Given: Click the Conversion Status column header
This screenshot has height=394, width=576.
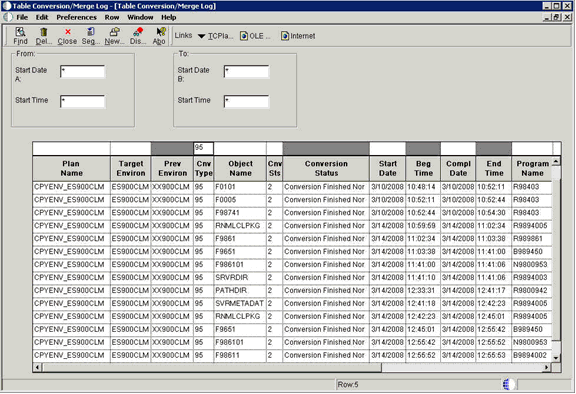Looking at the screenshot, I should (x=326, y=168).
